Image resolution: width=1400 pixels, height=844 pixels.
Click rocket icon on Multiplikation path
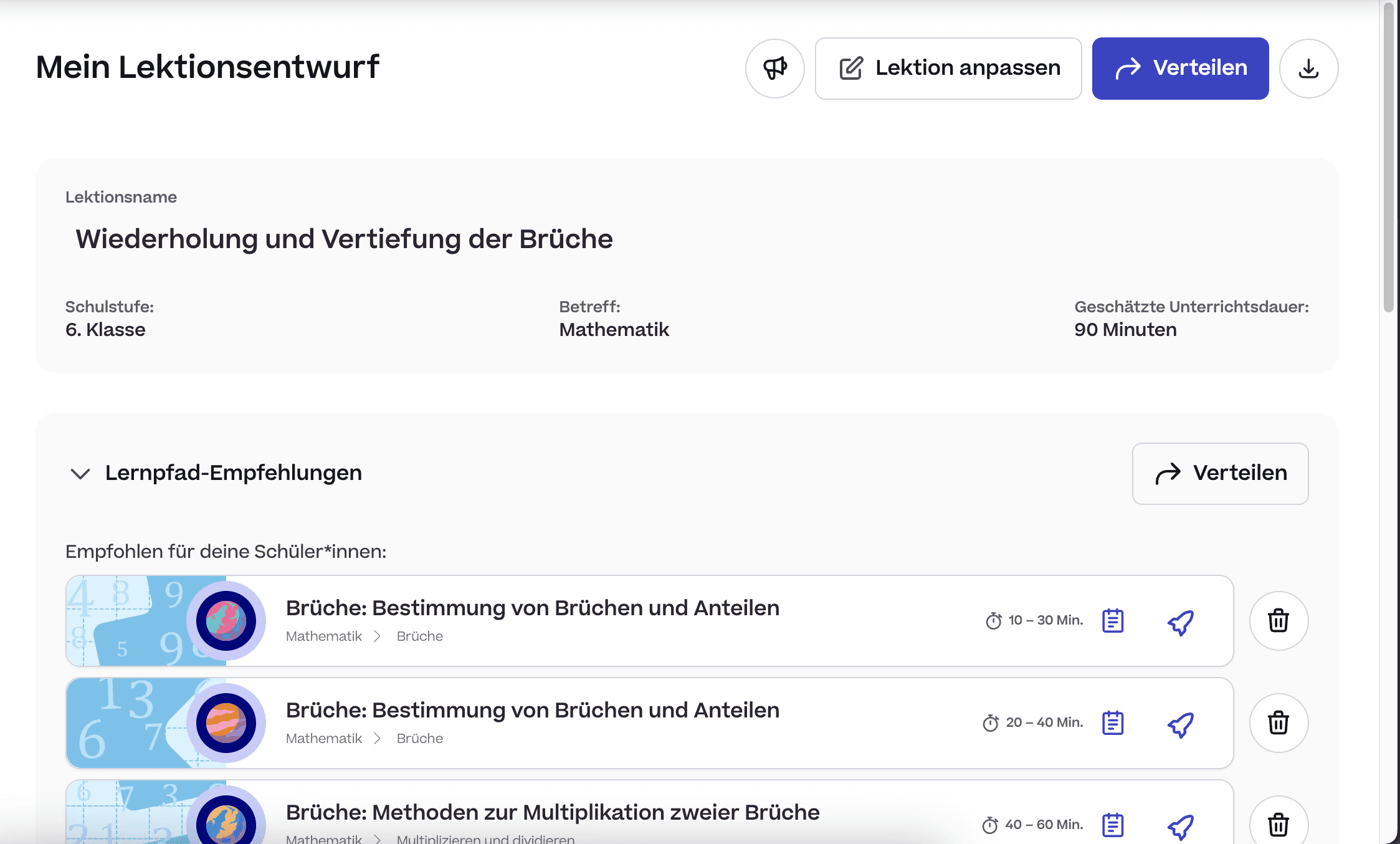pyautogui.click(x=1180, y=827)
